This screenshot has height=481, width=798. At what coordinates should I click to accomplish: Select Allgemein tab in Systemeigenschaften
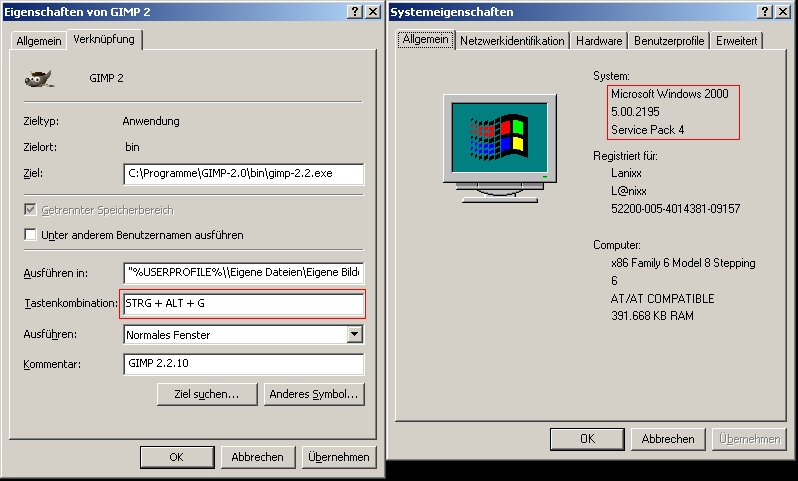[425, 39]
